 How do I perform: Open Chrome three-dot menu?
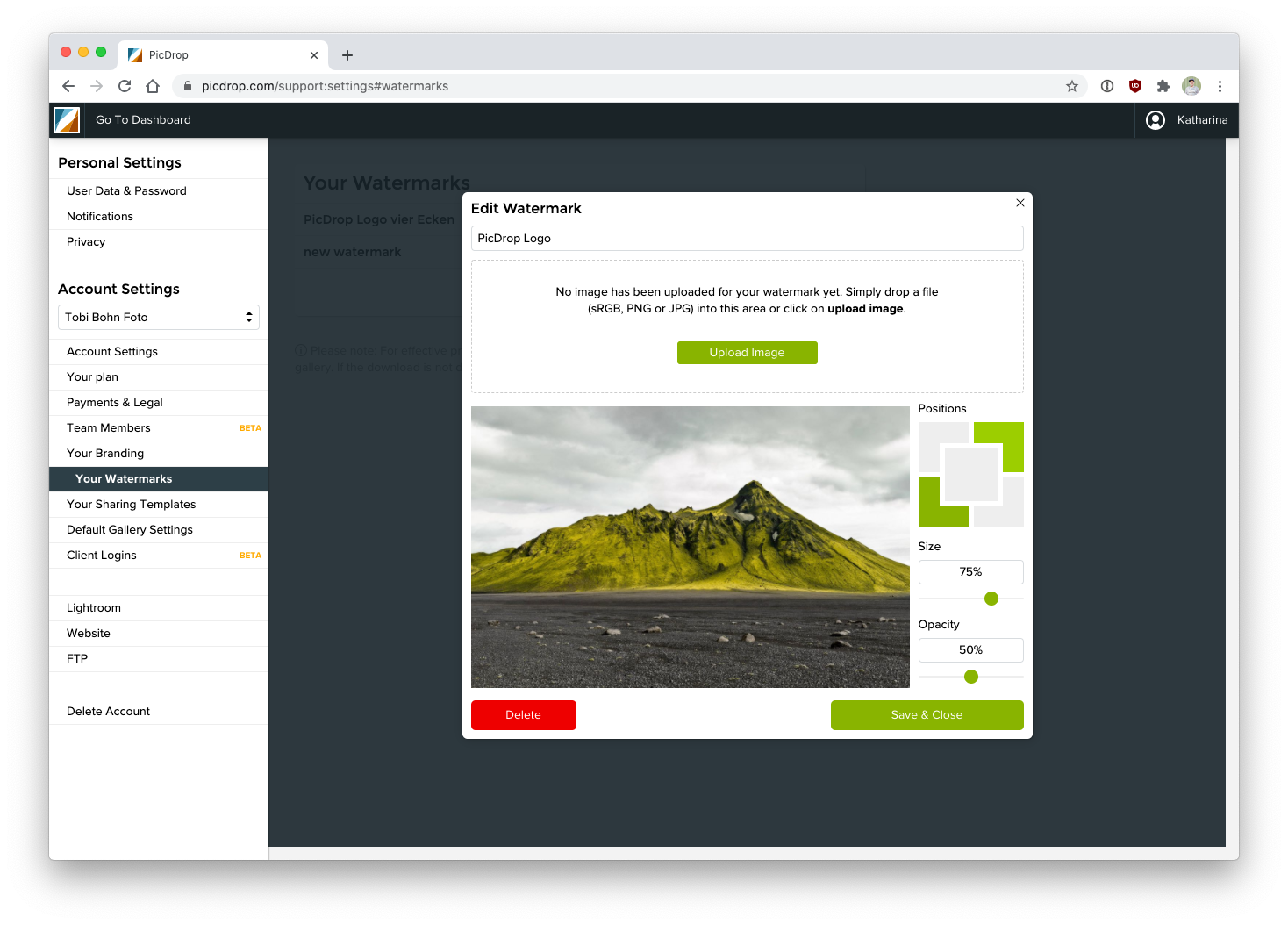(1220, 86)
